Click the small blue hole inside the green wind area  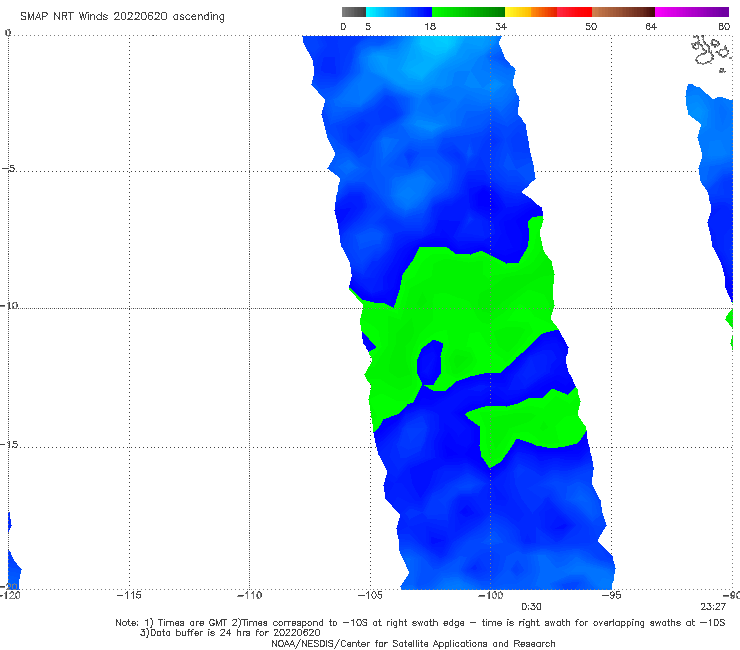click(x=430, y=362)
